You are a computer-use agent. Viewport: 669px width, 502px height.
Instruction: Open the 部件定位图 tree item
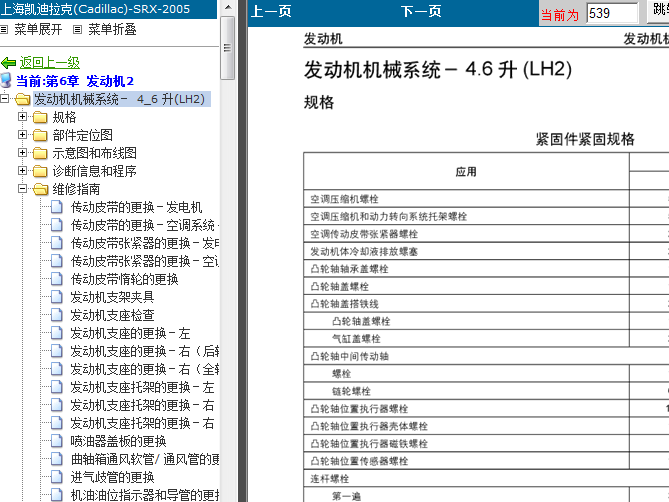[83, 135]
